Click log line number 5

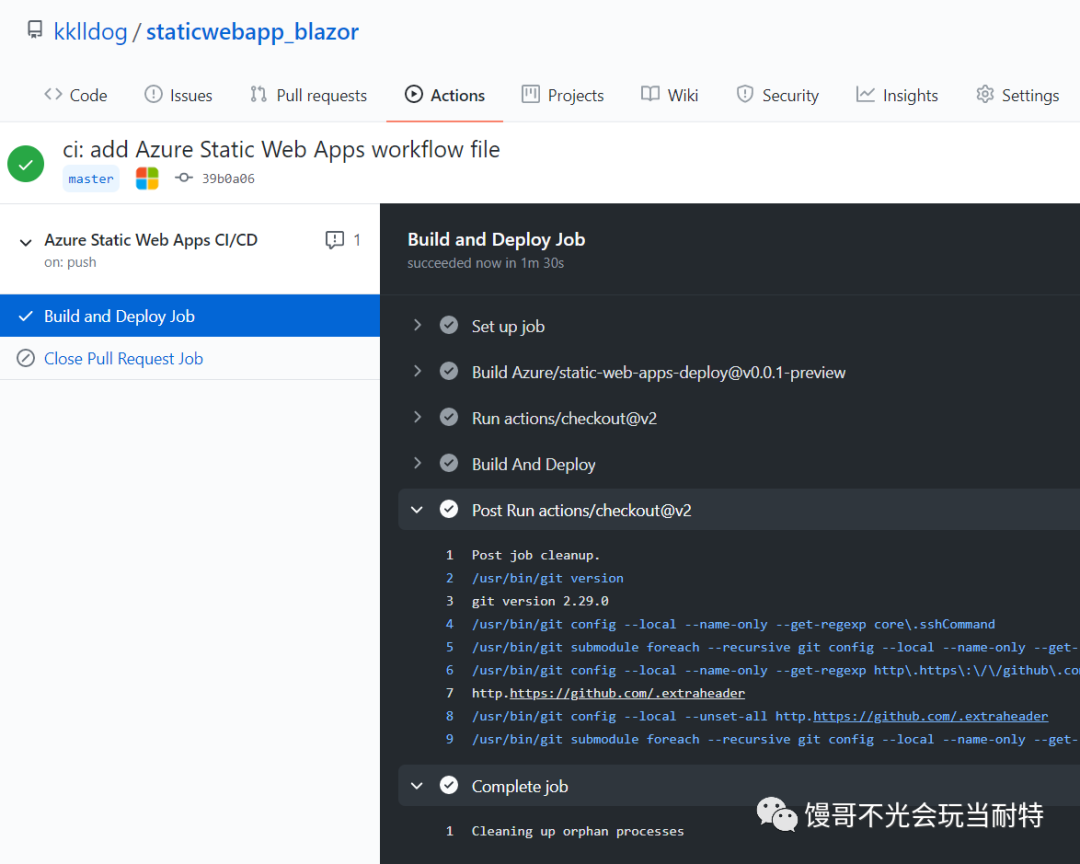coord(450,647)
